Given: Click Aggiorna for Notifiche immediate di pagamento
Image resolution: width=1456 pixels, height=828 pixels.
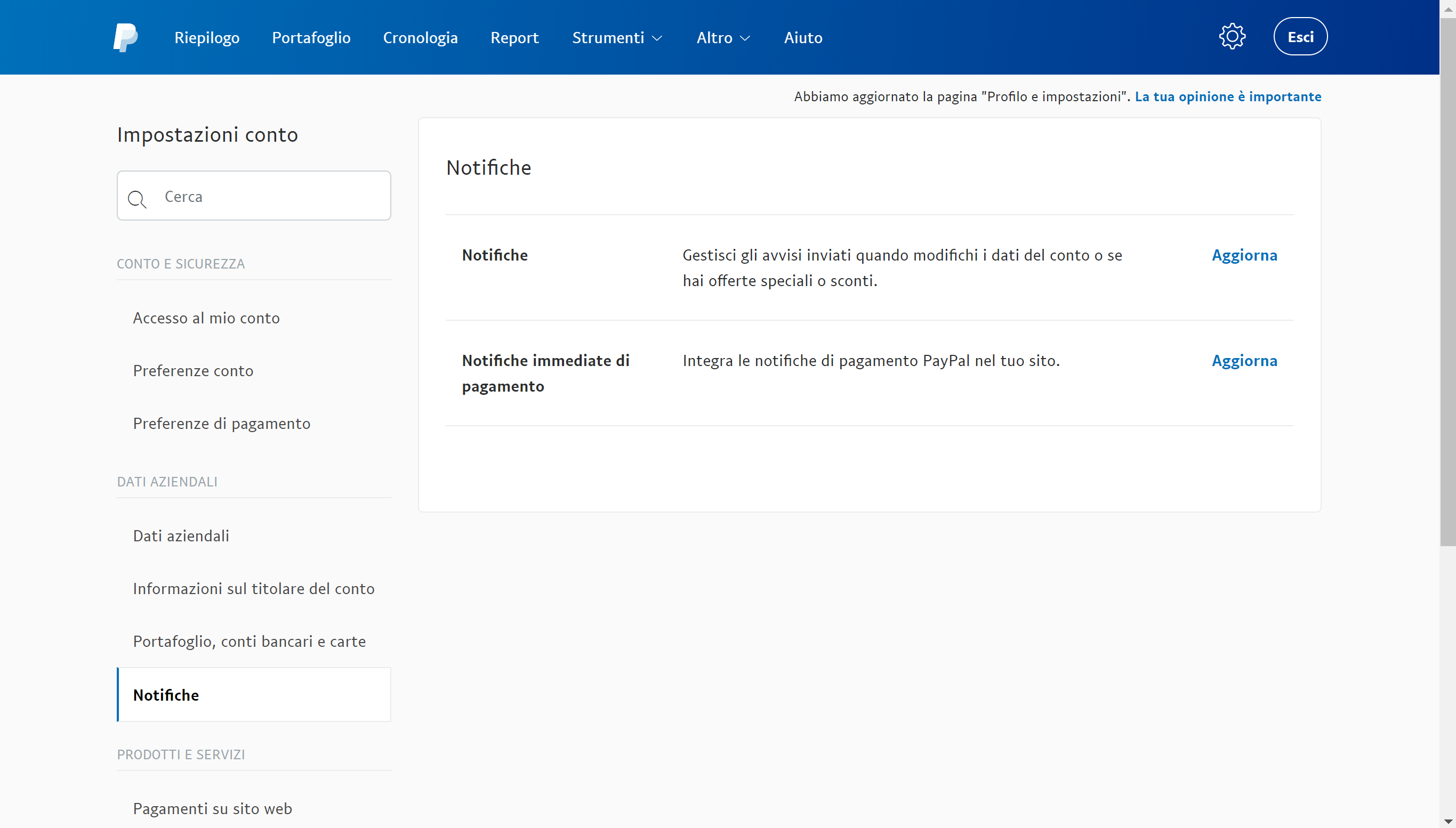Looking at the screenshot, I should (1244, 361).
